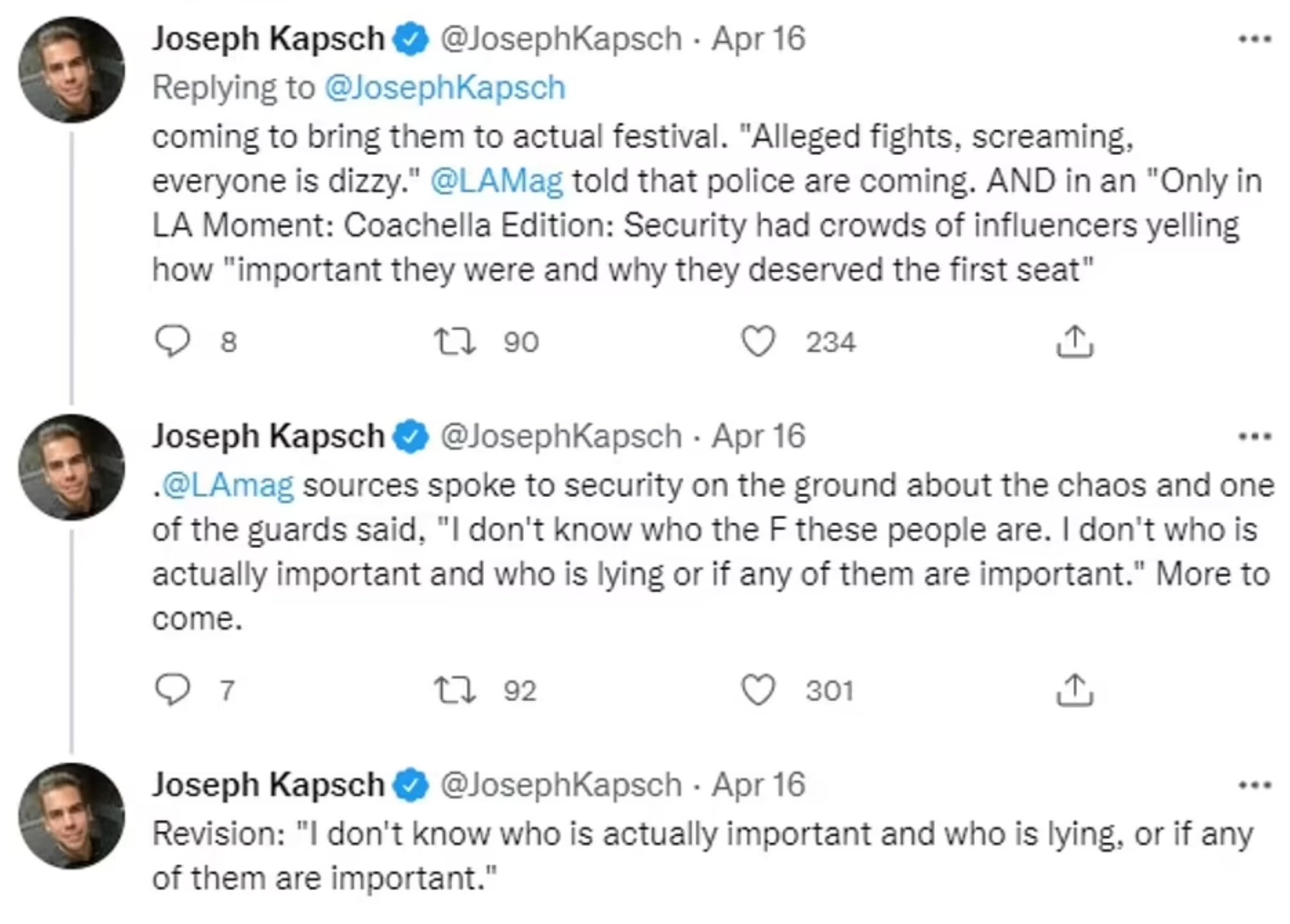
Task: Retweet the first tweet showing 90 retweets
Action: pos(455,342)
